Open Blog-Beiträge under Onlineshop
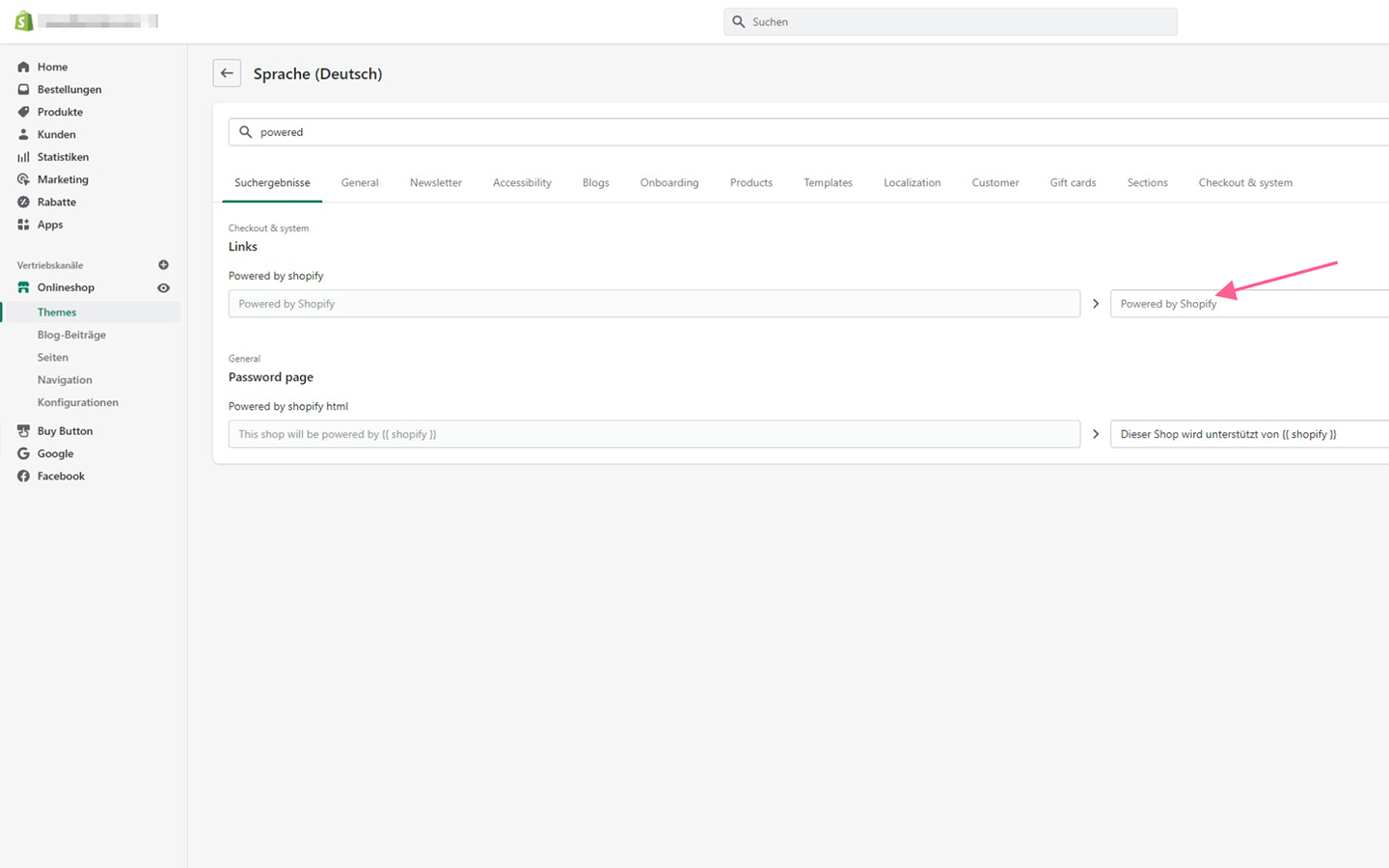 (71, 335)
